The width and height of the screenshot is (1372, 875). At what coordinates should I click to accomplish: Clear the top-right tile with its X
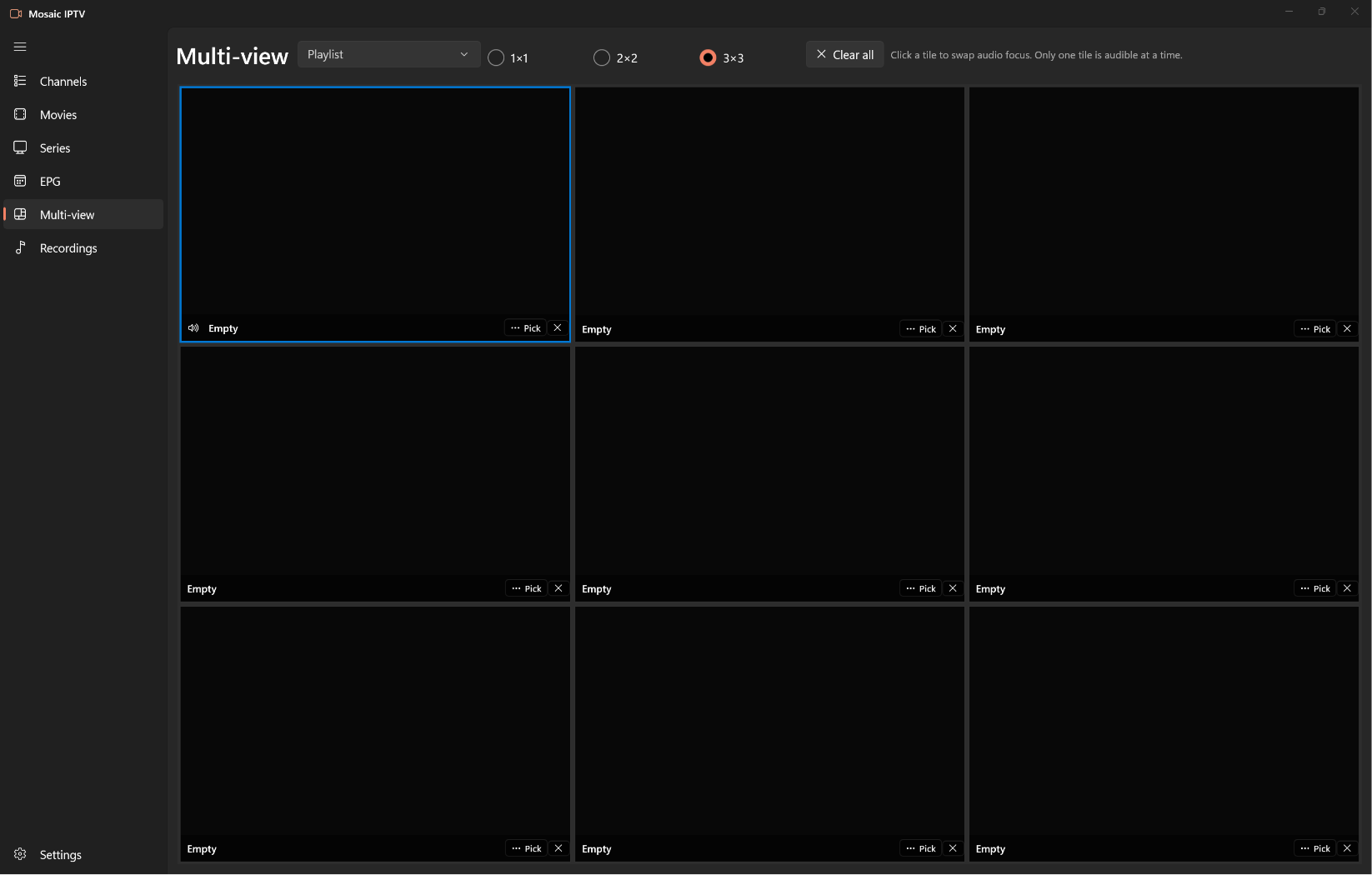[x=1347, y=329]
